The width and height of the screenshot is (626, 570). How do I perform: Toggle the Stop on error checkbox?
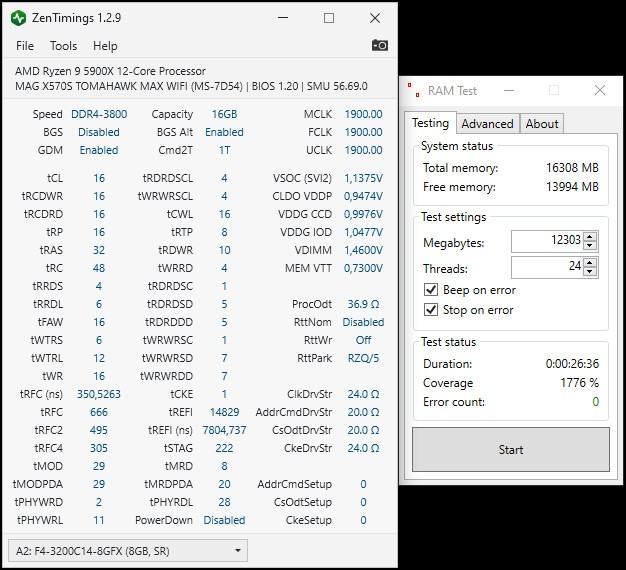tap(431, 309)
